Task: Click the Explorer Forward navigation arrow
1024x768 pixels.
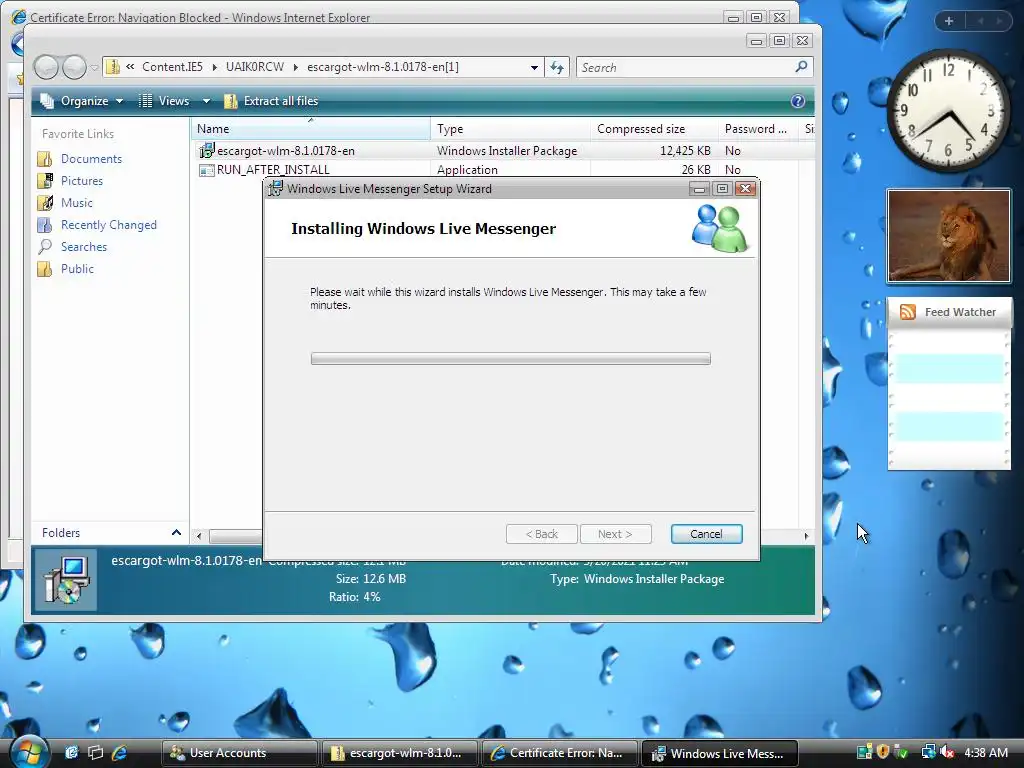Action: (x=74, y=67)
